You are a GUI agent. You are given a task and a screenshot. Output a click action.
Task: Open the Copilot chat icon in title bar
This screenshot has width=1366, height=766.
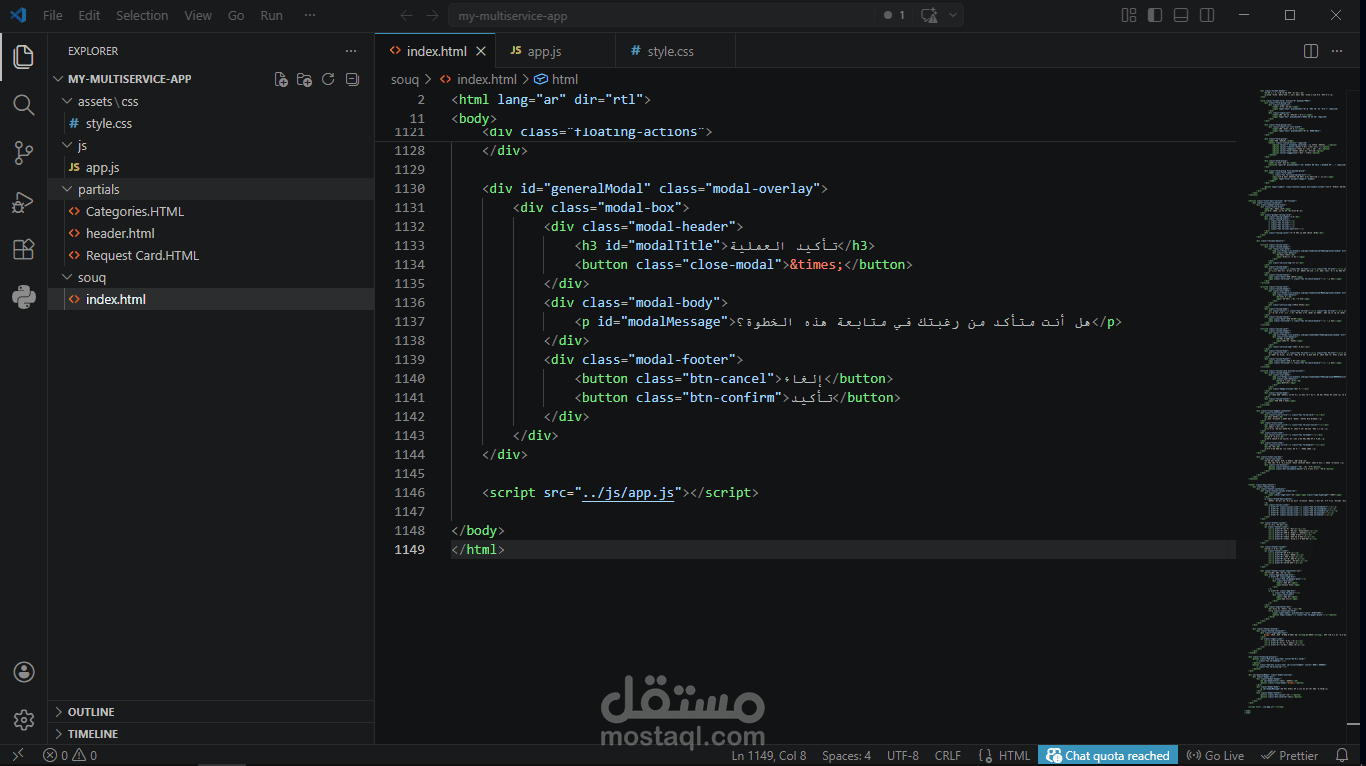coord(929,15)
